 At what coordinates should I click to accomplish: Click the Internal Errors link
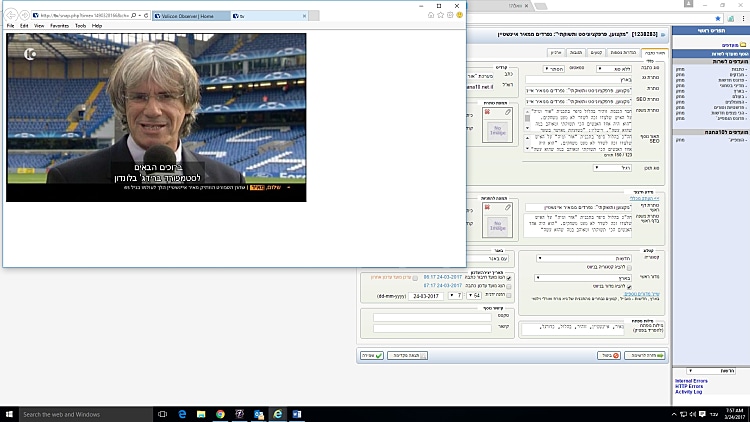click(x=691, y=381)
